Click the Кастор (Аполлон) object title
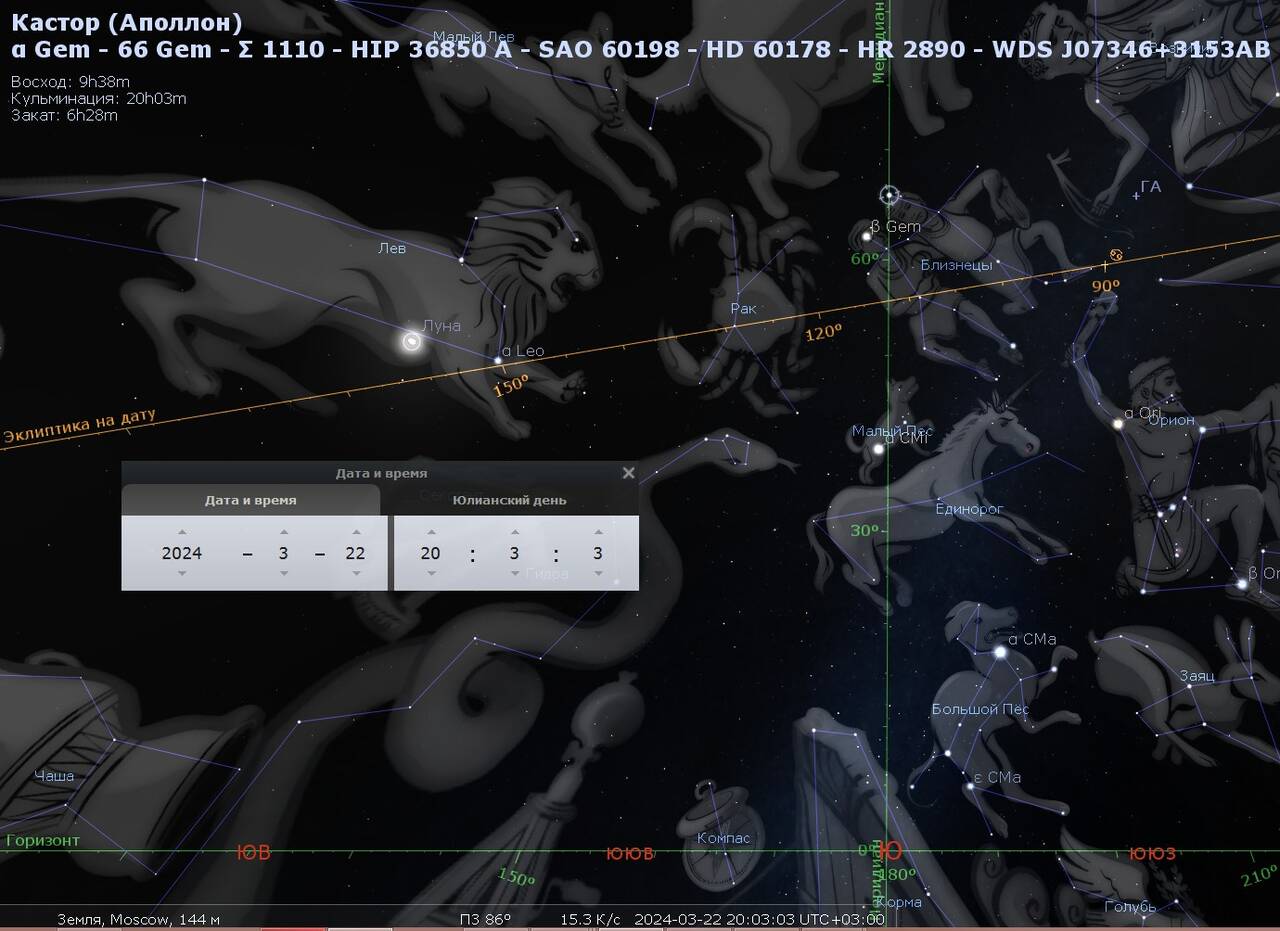This screenshot has height=931, width=1280. click(x=127, y=22)
